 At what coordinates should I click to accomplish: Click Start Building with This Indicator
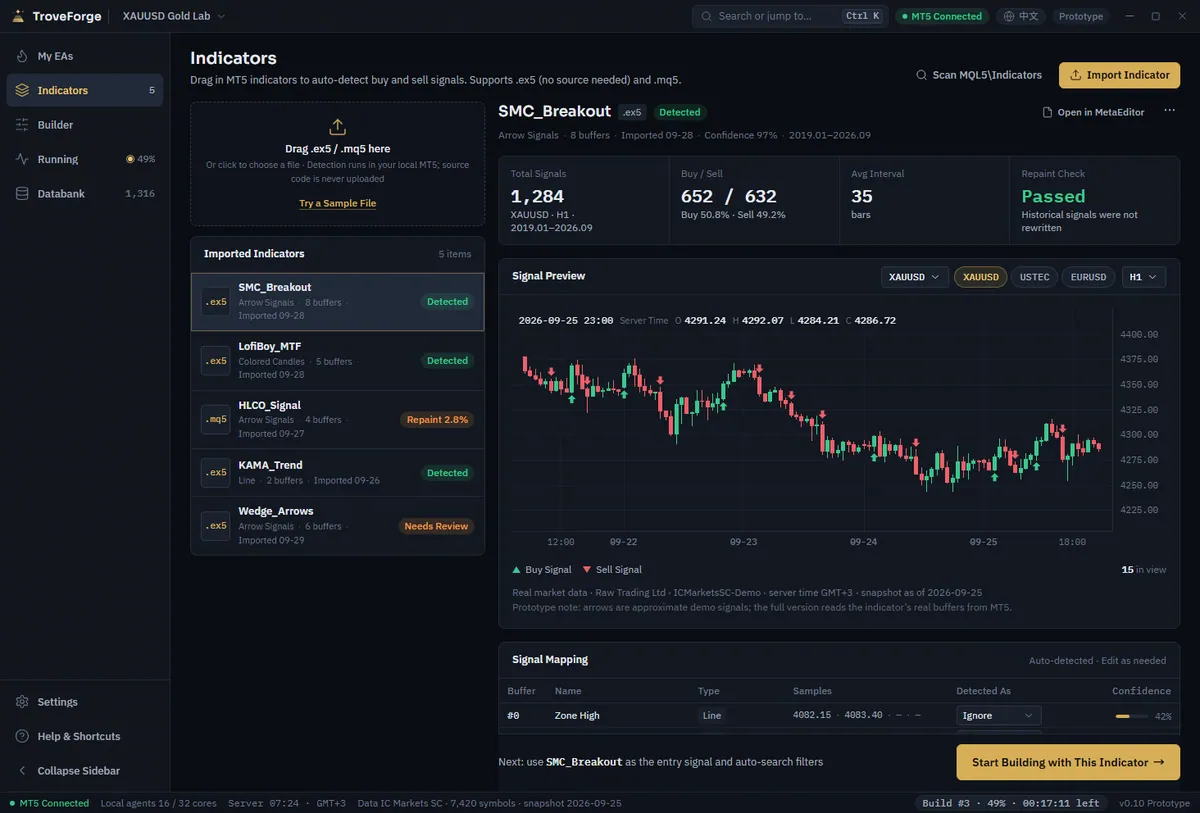pyautogui.click(x=1068, y=762)
